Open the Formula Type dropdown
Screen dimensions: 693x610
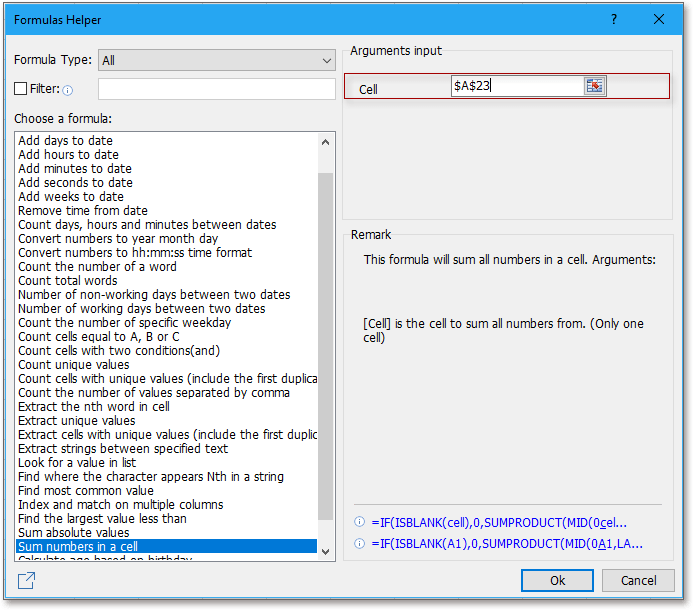click(216, 60)
